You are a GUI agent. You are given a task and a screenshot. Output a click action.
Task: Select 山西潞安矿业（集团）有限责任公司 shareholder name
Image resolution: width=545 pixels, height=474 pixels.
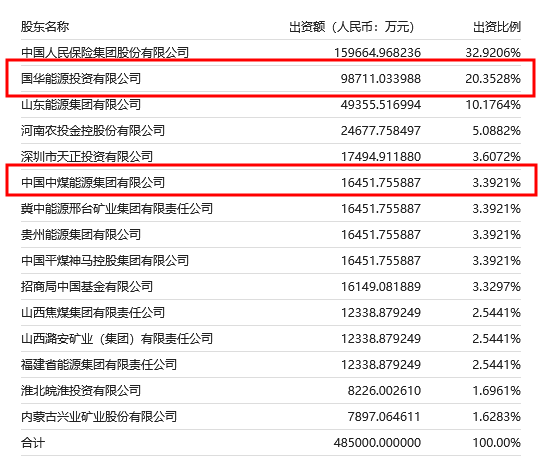click(117, 338)
